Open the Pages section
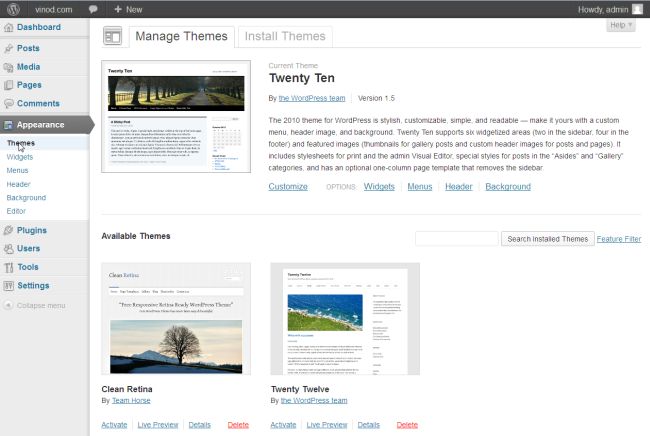The image size is (650, 436). (29, 85)
